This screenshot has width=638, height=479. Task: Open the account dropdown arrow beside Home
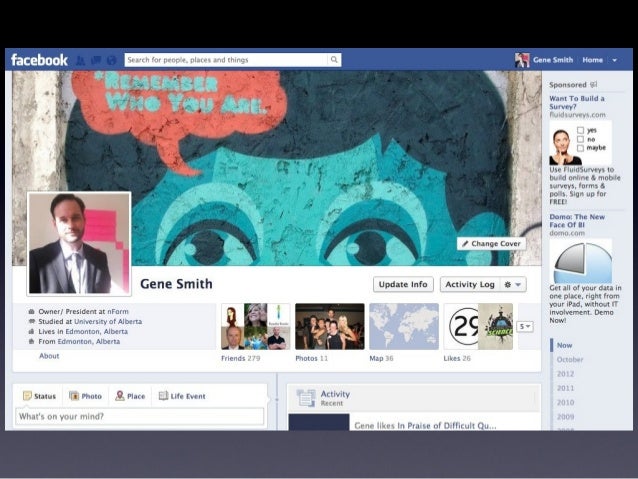click(x=615, y=60)
